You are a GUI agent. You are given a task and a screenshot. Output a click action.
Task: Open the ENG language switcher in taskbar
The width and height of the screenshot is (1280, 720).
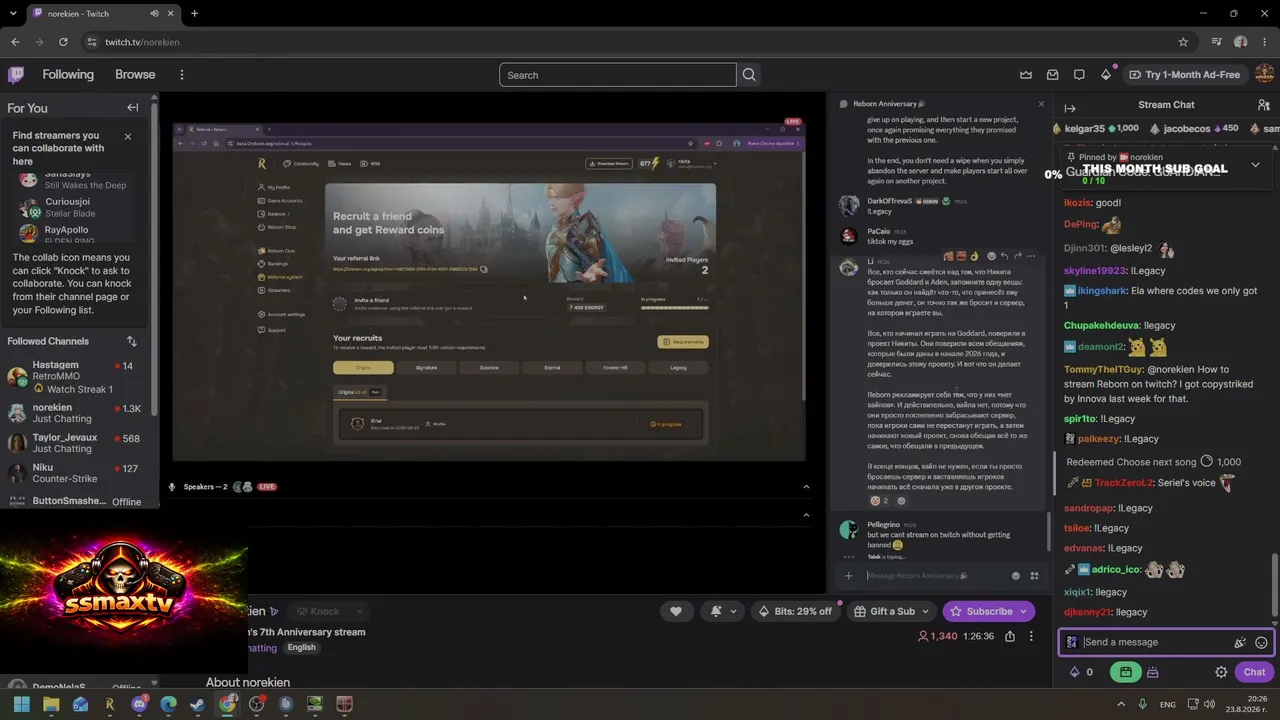pyautogui.click(x=1167, y=704)
